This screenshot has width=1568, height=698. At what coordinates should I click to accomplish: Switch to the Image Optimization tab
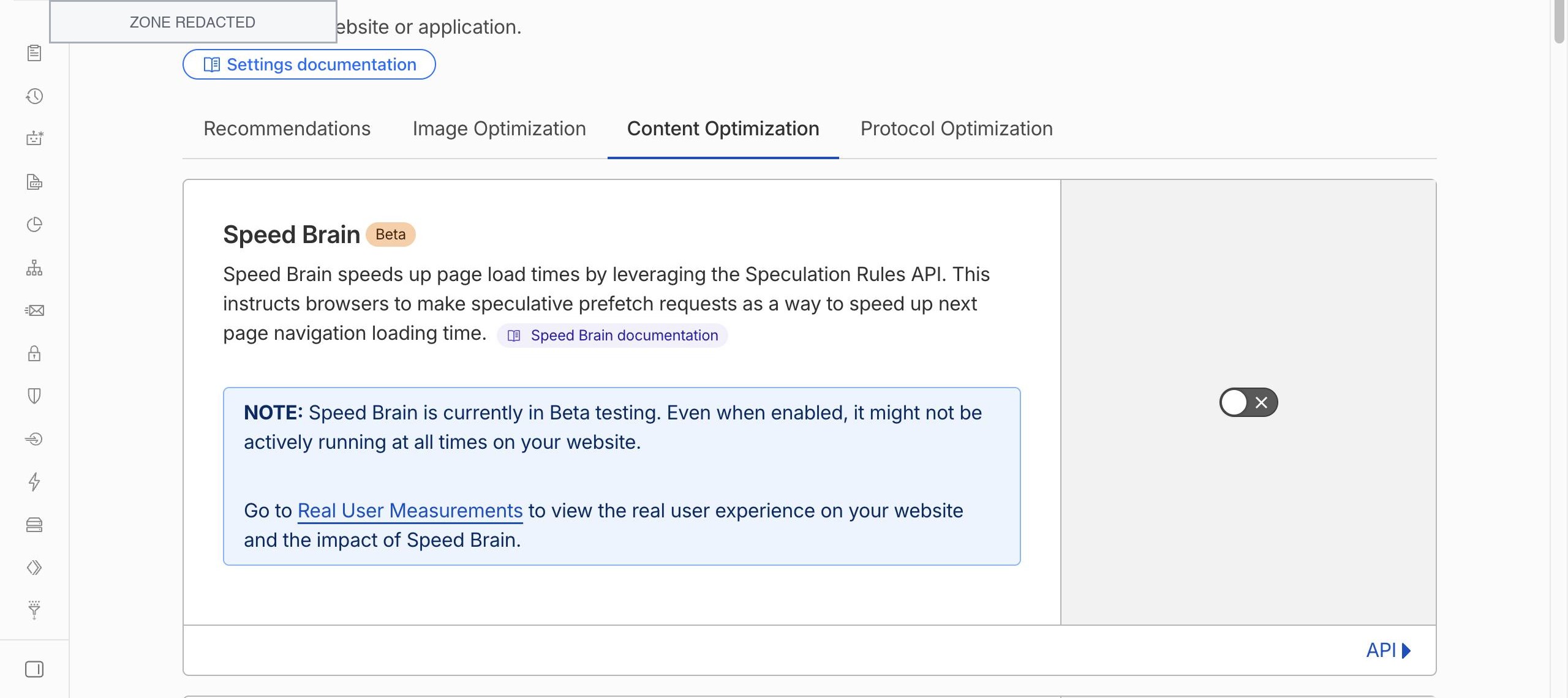click(x=499, y=129)
